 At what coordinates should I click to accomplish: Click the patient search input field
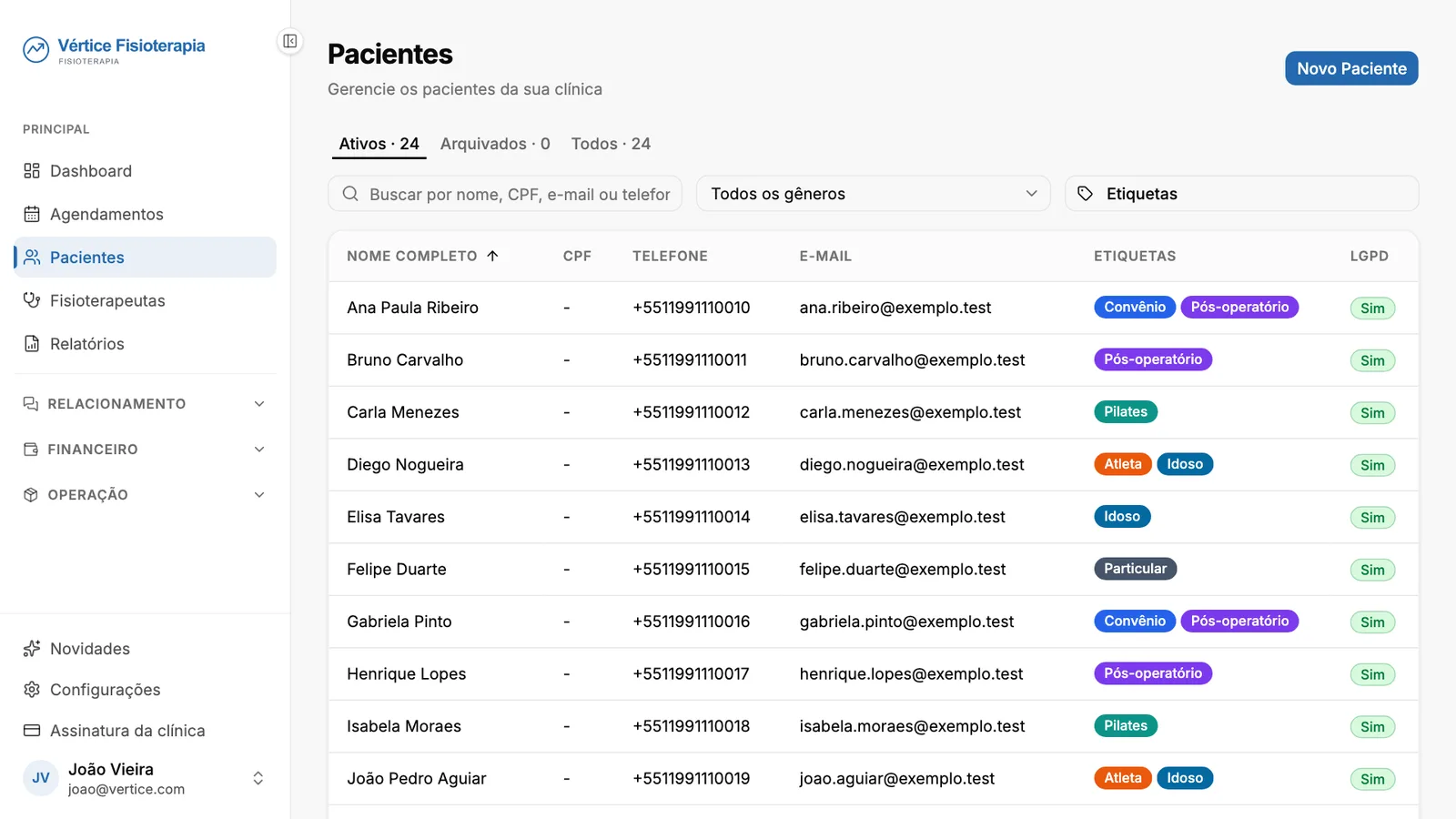505,194
